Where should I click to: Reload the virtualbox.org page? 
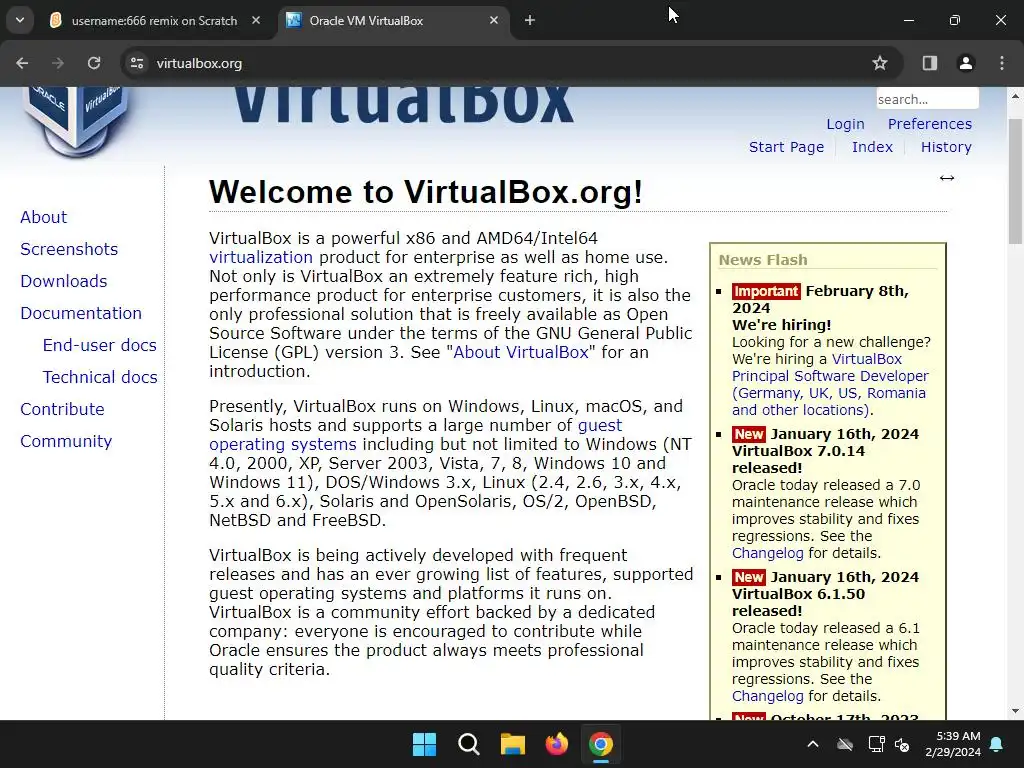(x=94, y=63)
